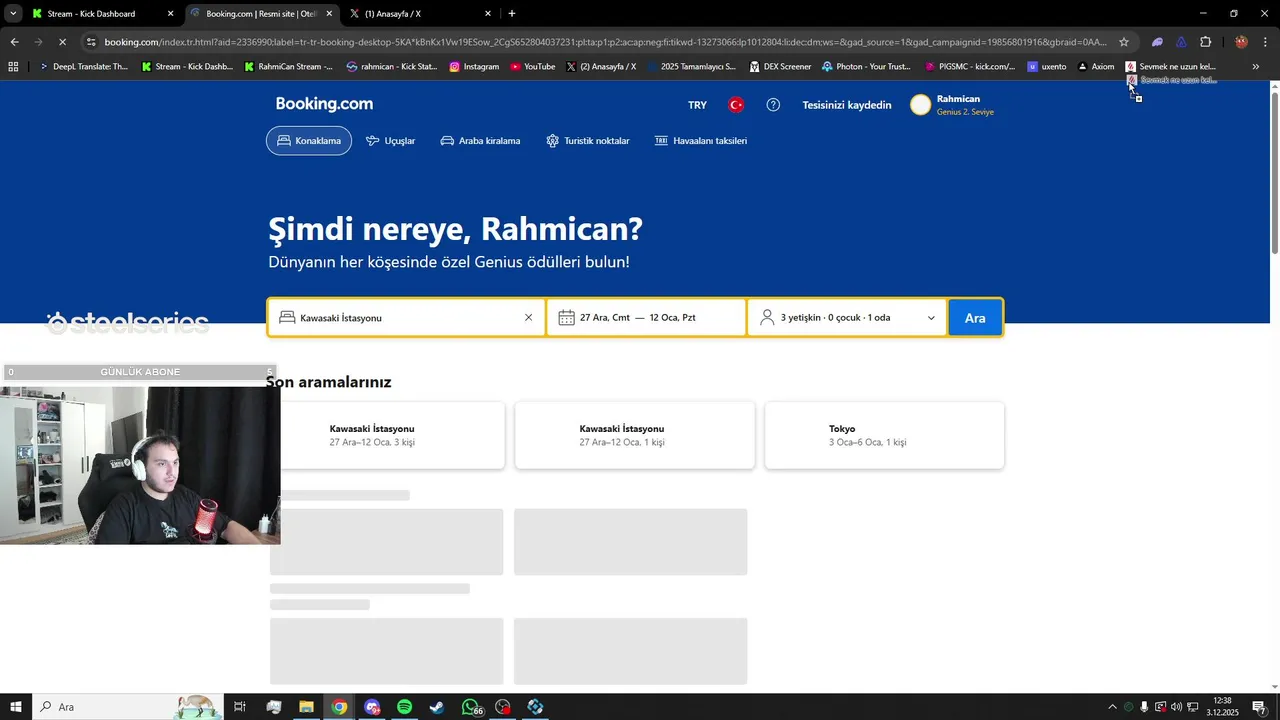Viewport: 1280px width, 720px height.
Task: Open the help question mark icon
Action: (773, 105)
